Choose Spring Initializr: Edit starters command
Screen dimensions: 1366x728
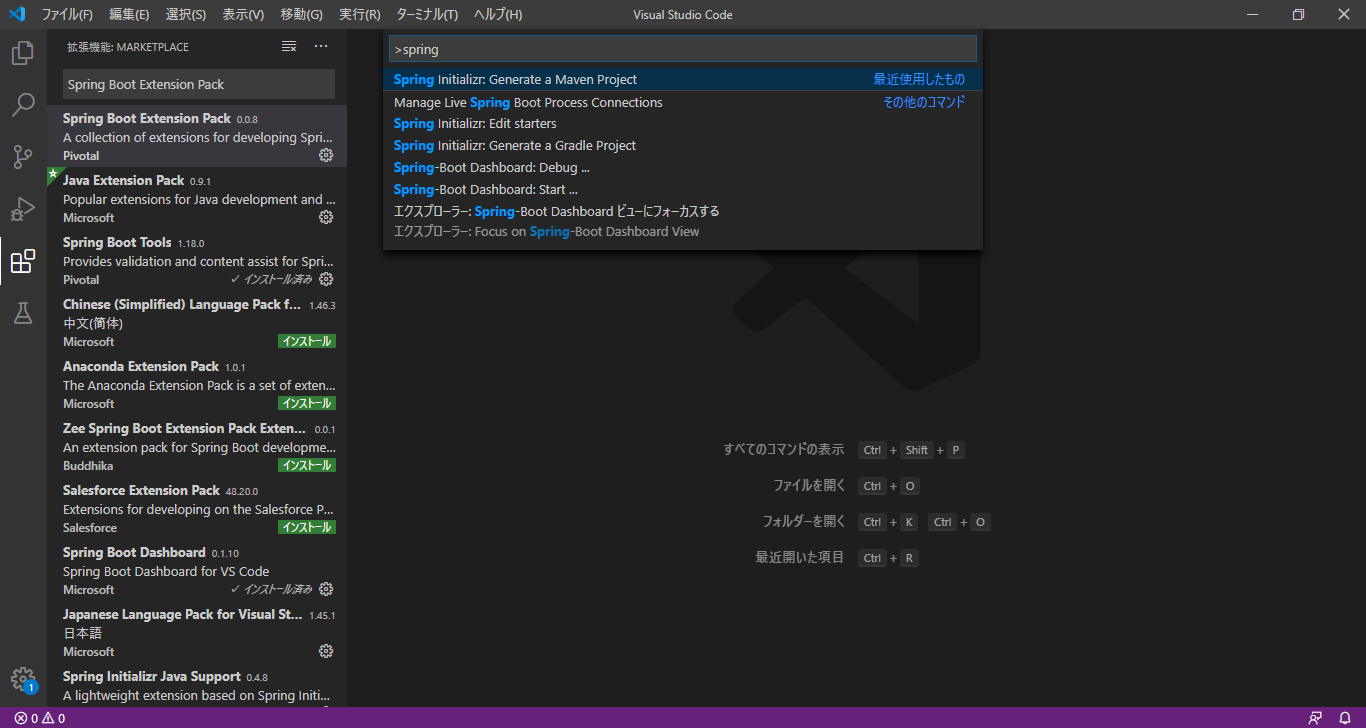pyautogui.click(x=682, y=124)
